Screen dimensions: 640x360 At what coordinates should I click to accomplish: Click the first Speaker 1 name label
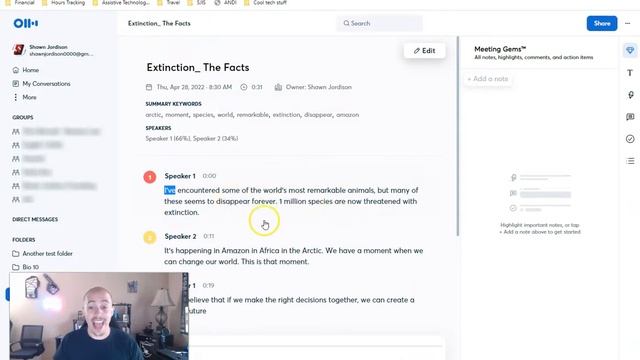click(x=180, y=176)
